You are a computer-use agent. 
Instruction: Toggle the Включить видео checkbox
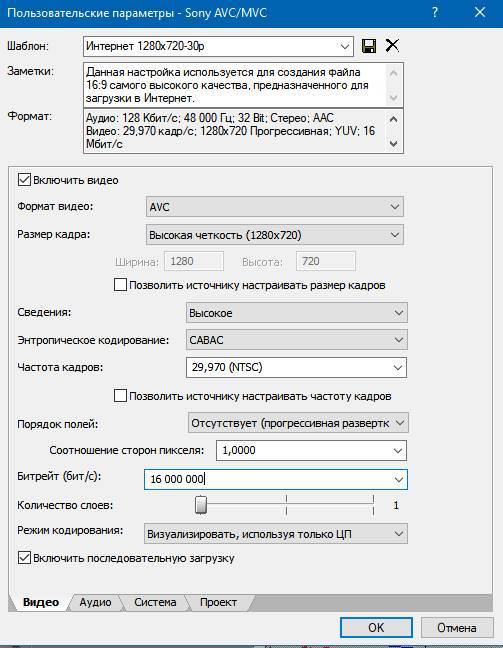(24, 180)
